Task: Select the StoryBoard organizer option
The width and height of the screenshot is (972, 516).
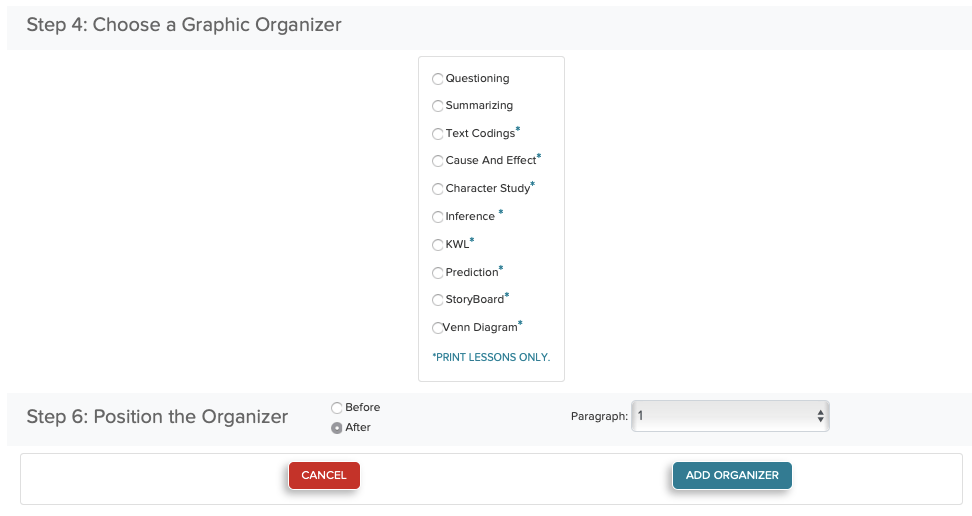Action: click(x=438, y=300)
